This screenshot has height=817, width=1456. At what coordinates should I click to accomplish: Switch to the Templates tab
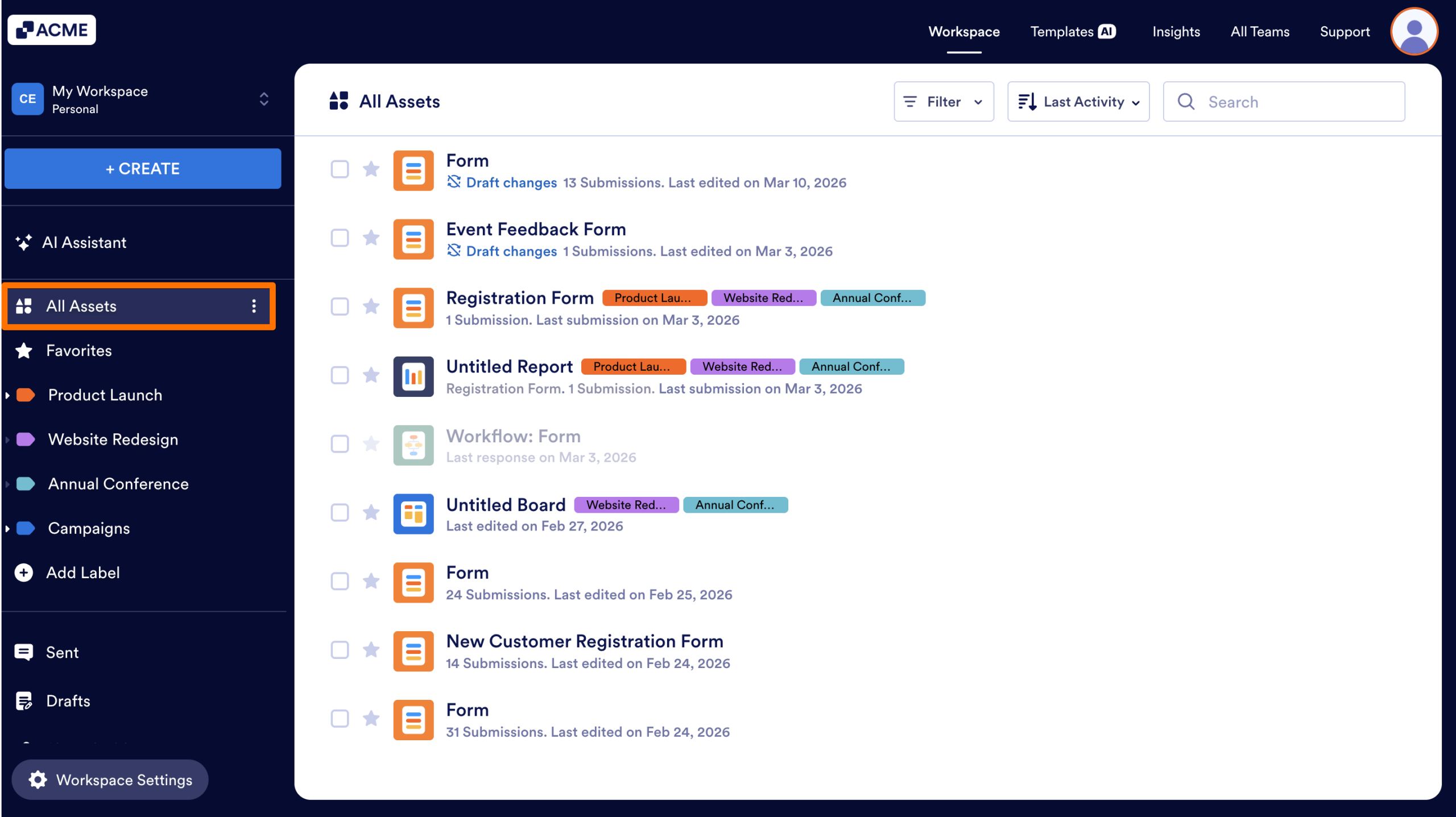[x=1072, y=31]
